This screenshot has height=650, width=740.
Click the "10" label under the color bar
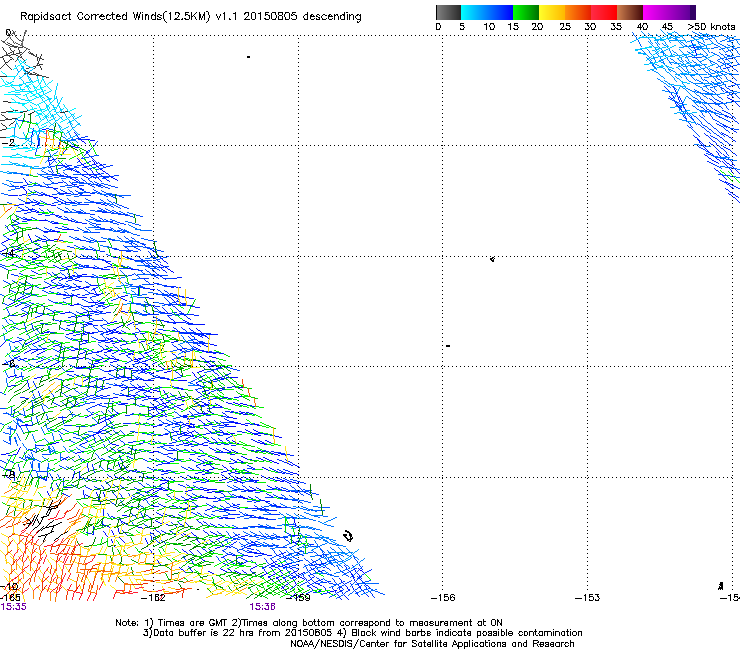coord(489,27)
